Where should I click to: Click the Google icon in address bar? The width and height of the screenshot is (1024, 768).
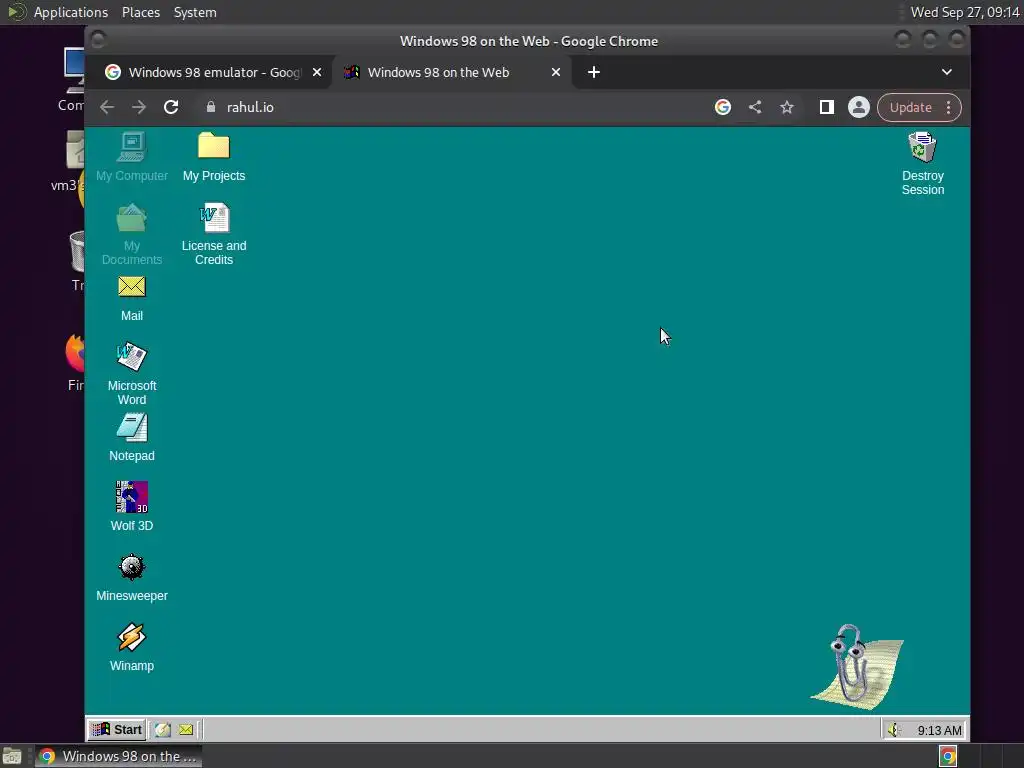723,107
